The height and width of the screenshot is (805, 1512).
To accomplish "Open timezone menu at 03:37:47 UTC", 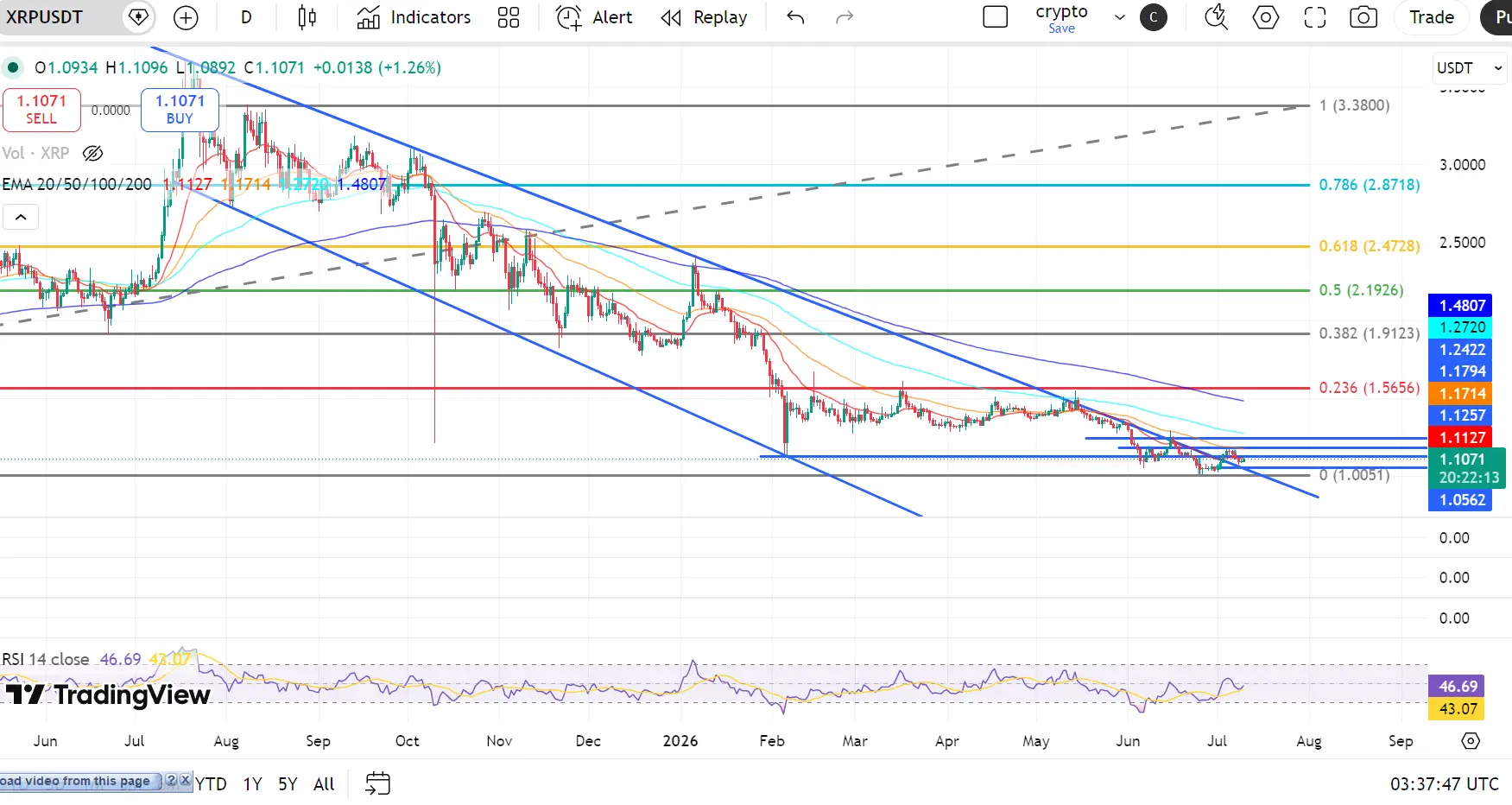I will pyautogui.click(x=1444, y=784).
